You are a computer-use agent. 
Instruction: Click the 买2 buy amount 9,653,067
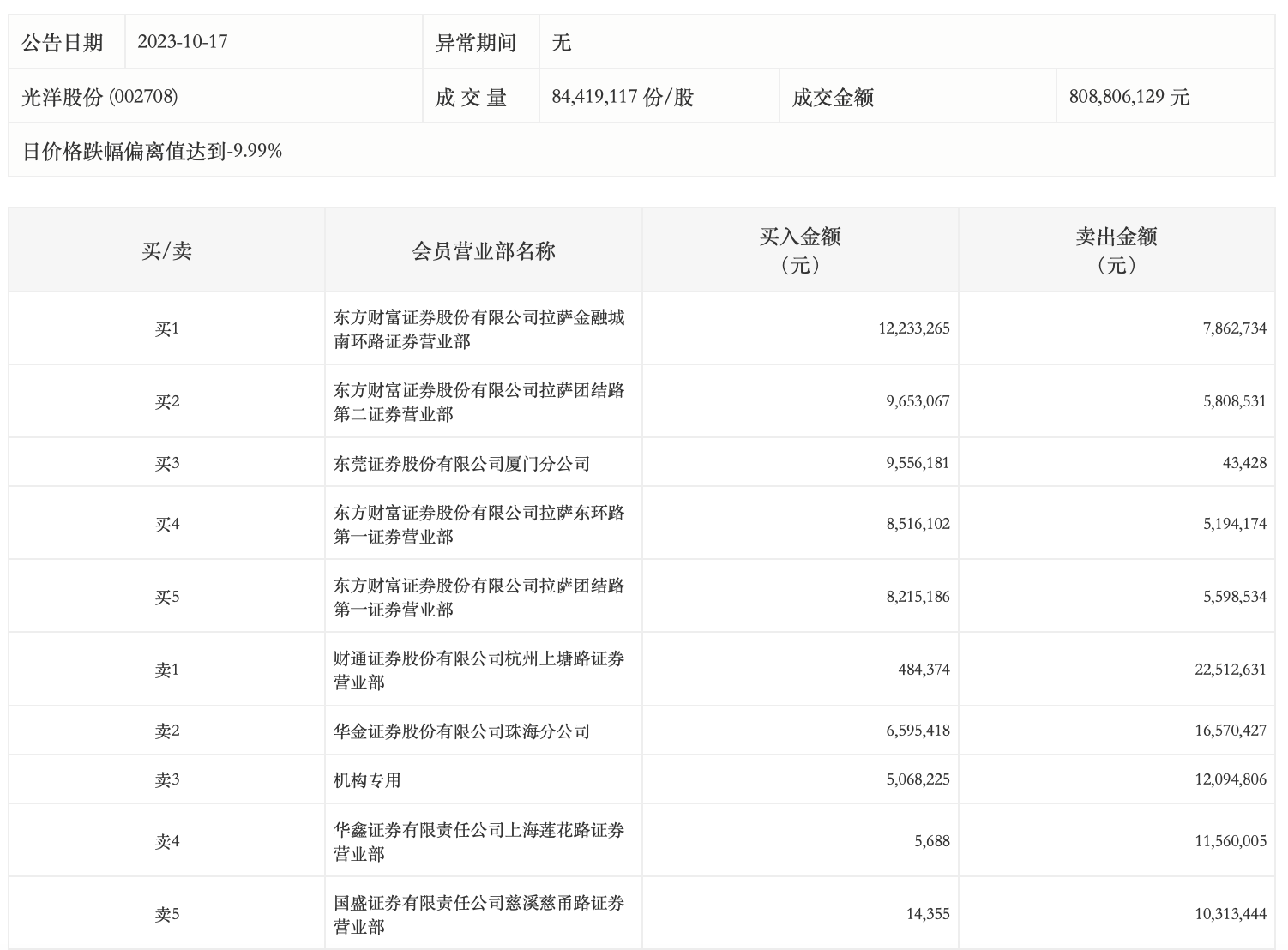[x=918, y=401]
